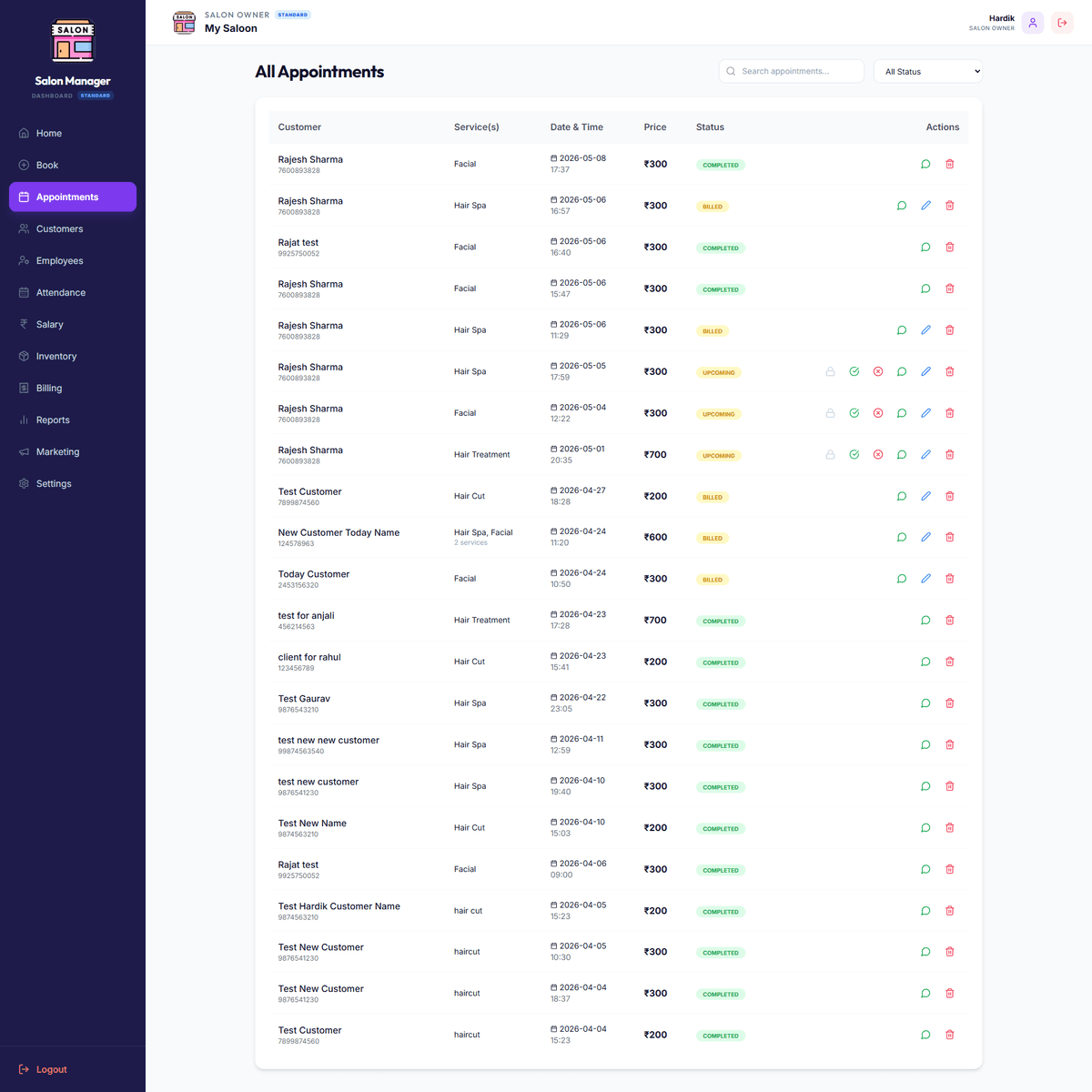Edit the Hair Spa appointment at 16:57
Screen dimensions: 1092x1092
[x=925, y=206]
